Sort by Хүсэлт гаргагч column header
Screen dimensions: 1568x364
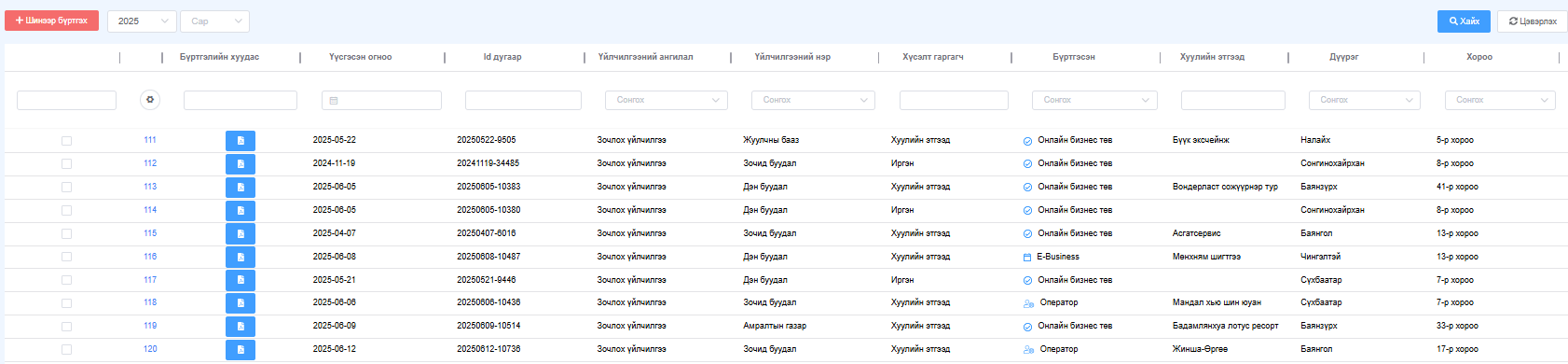point(933,57)
